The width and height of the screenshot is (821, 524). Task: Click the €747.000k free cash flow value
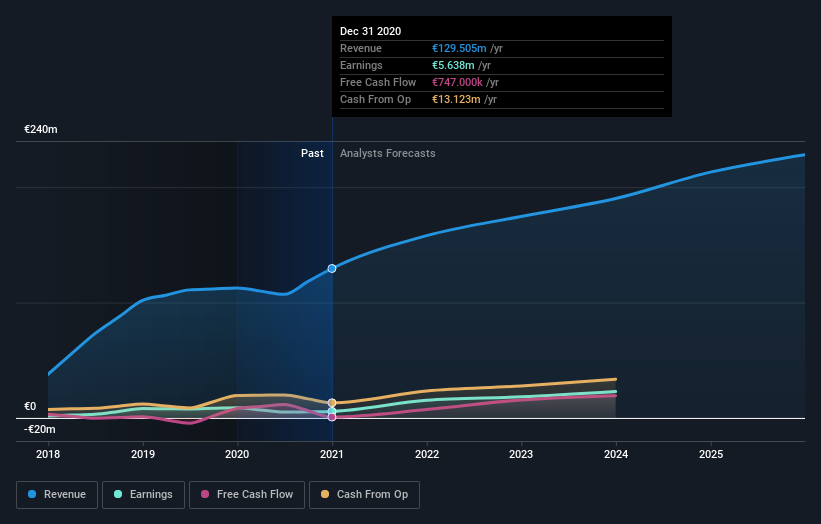click(x=457, y=82)
